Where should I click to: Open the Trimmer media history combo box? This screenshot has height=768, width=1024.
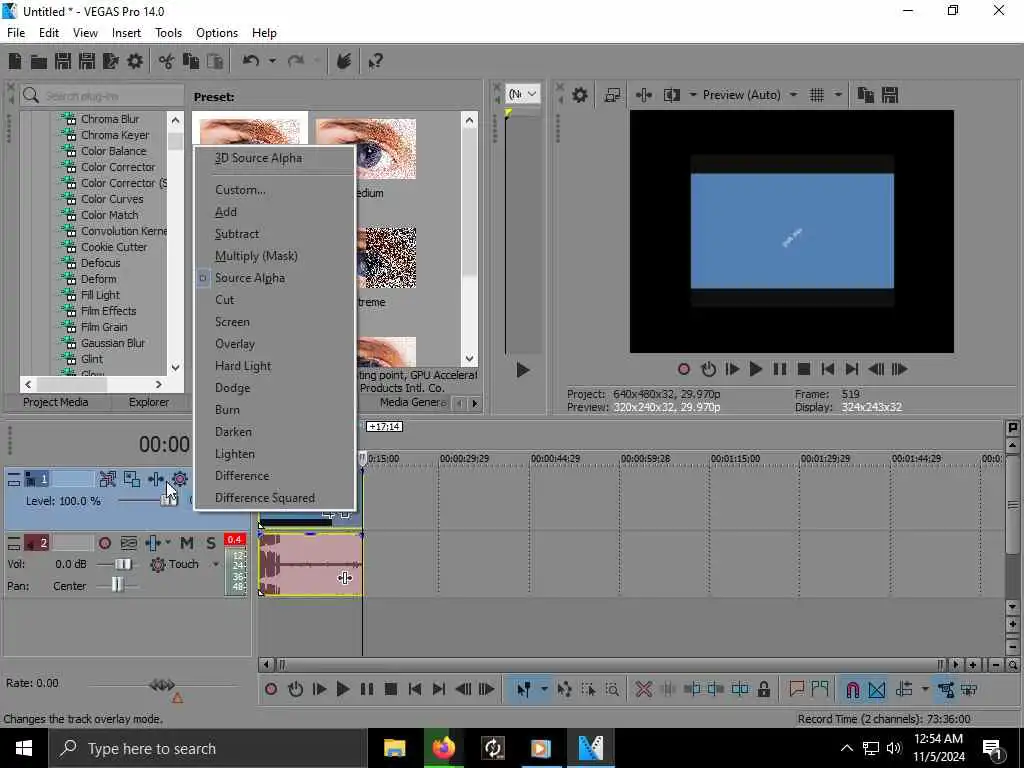pos(523,94)
